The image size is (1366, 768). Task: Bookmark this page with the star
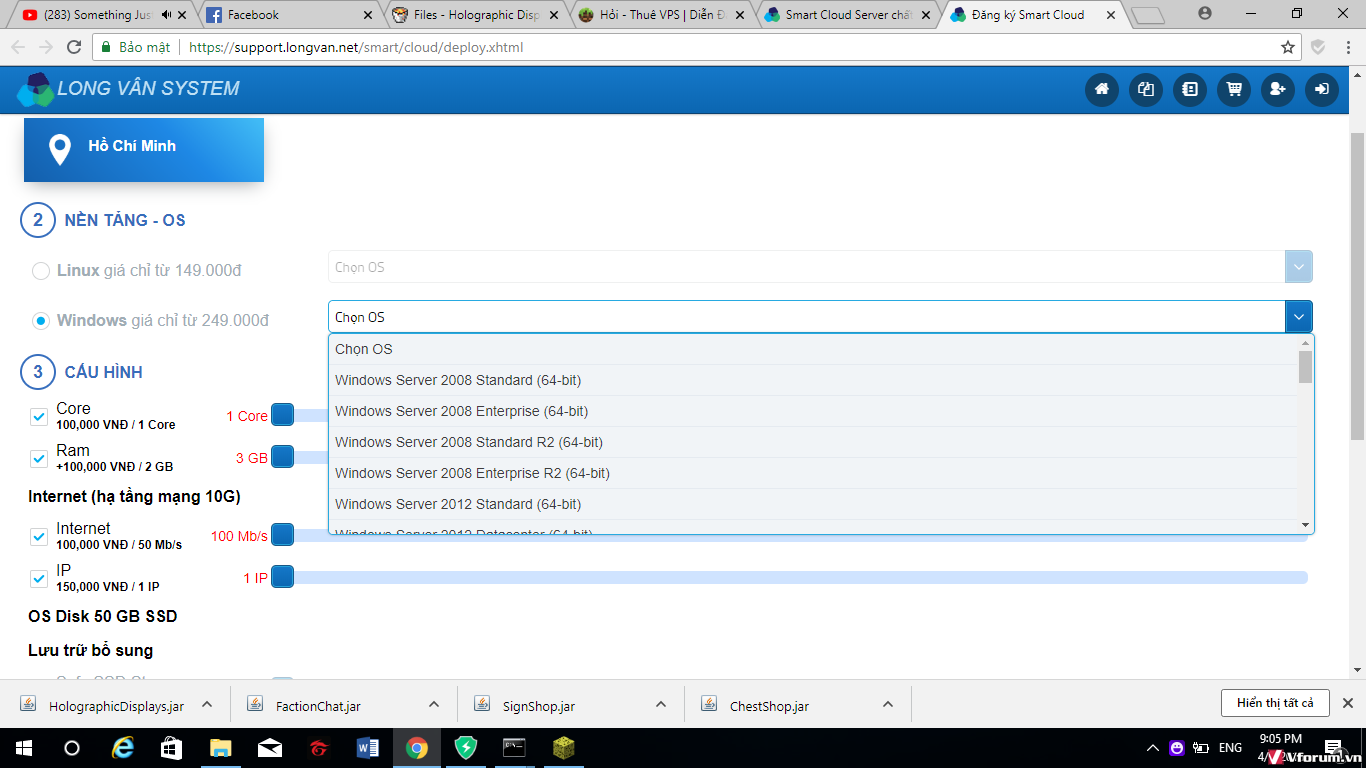(1288, 47)
